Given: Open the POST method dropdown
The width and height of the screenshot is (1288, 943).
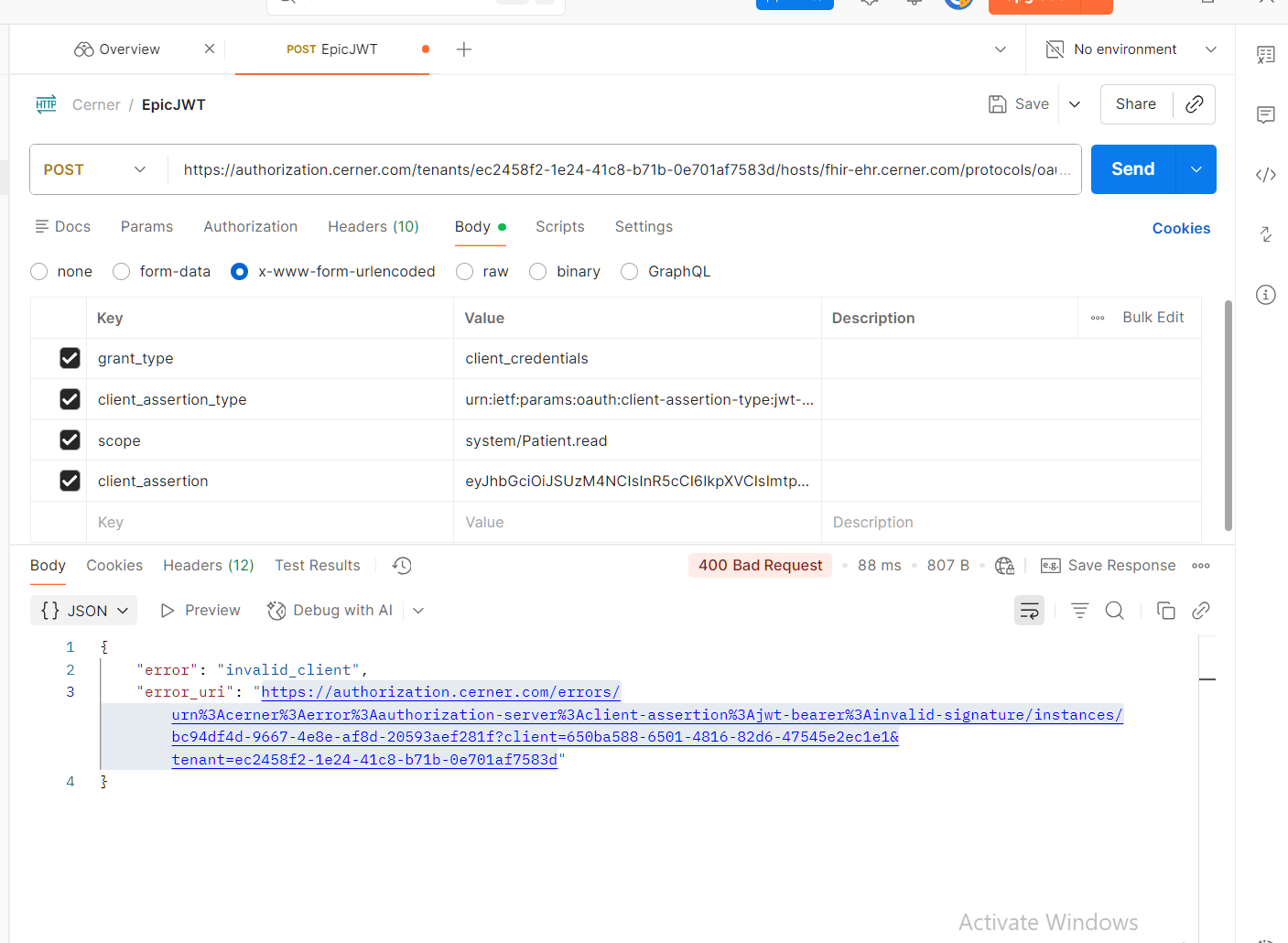Looking at the screenshot, I should (95, 170).
